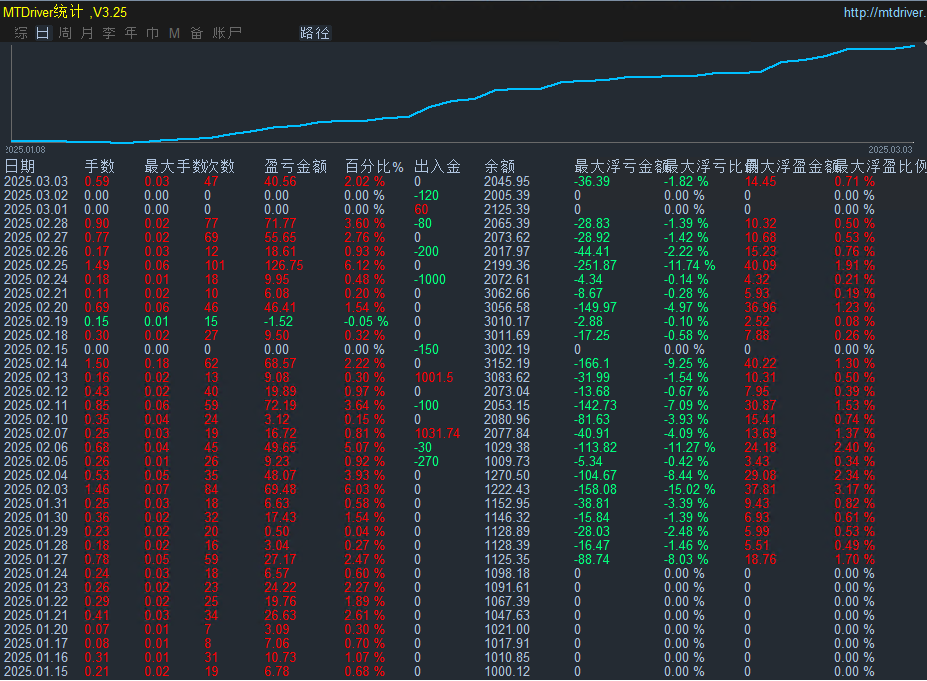Click the 2025.01.08 chart start date label

coord(25,150)
